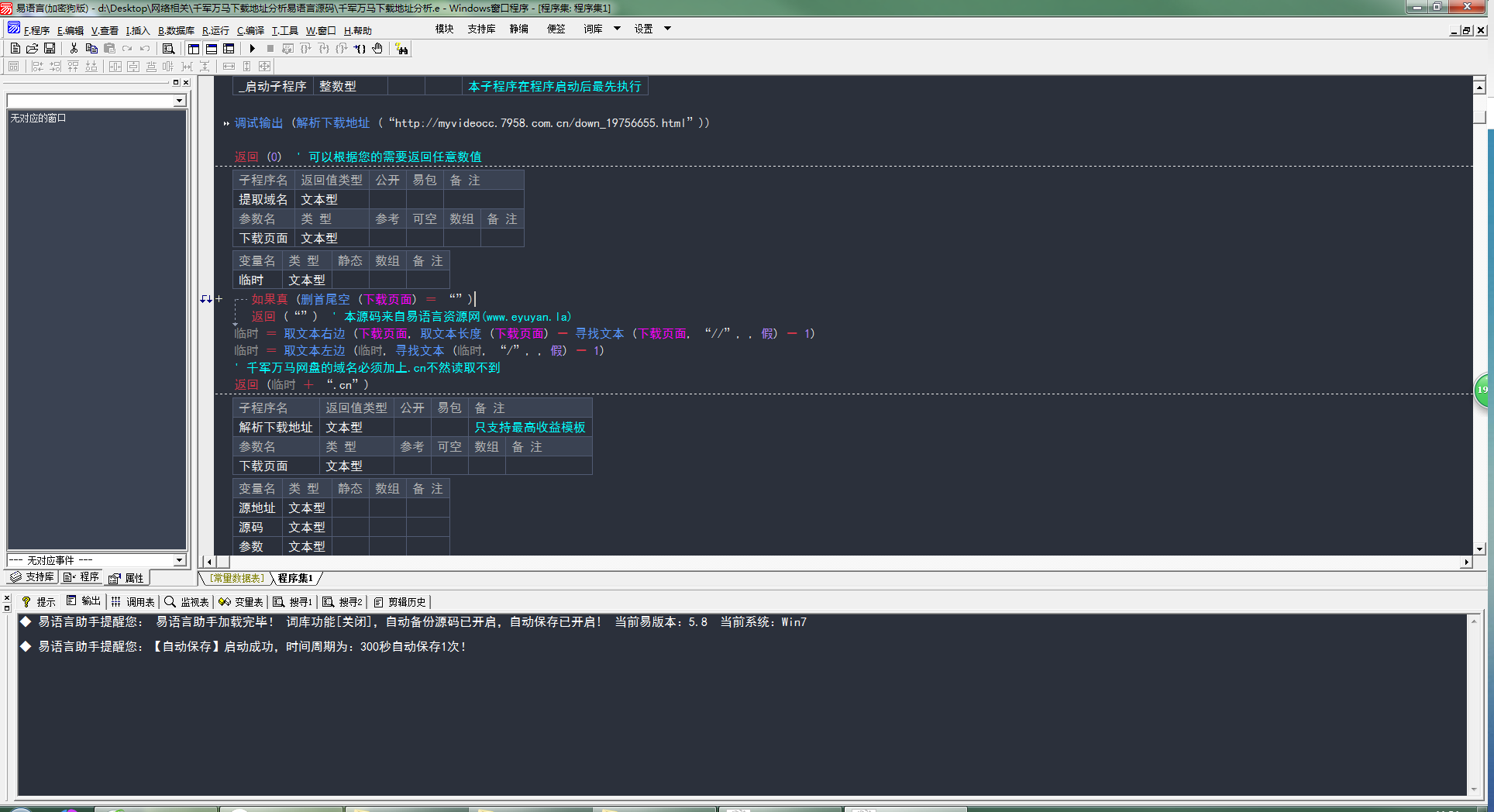Click the center-horizontally form toolbar icon
This screenshot has width=1494, height=812.
click(115, 67)
